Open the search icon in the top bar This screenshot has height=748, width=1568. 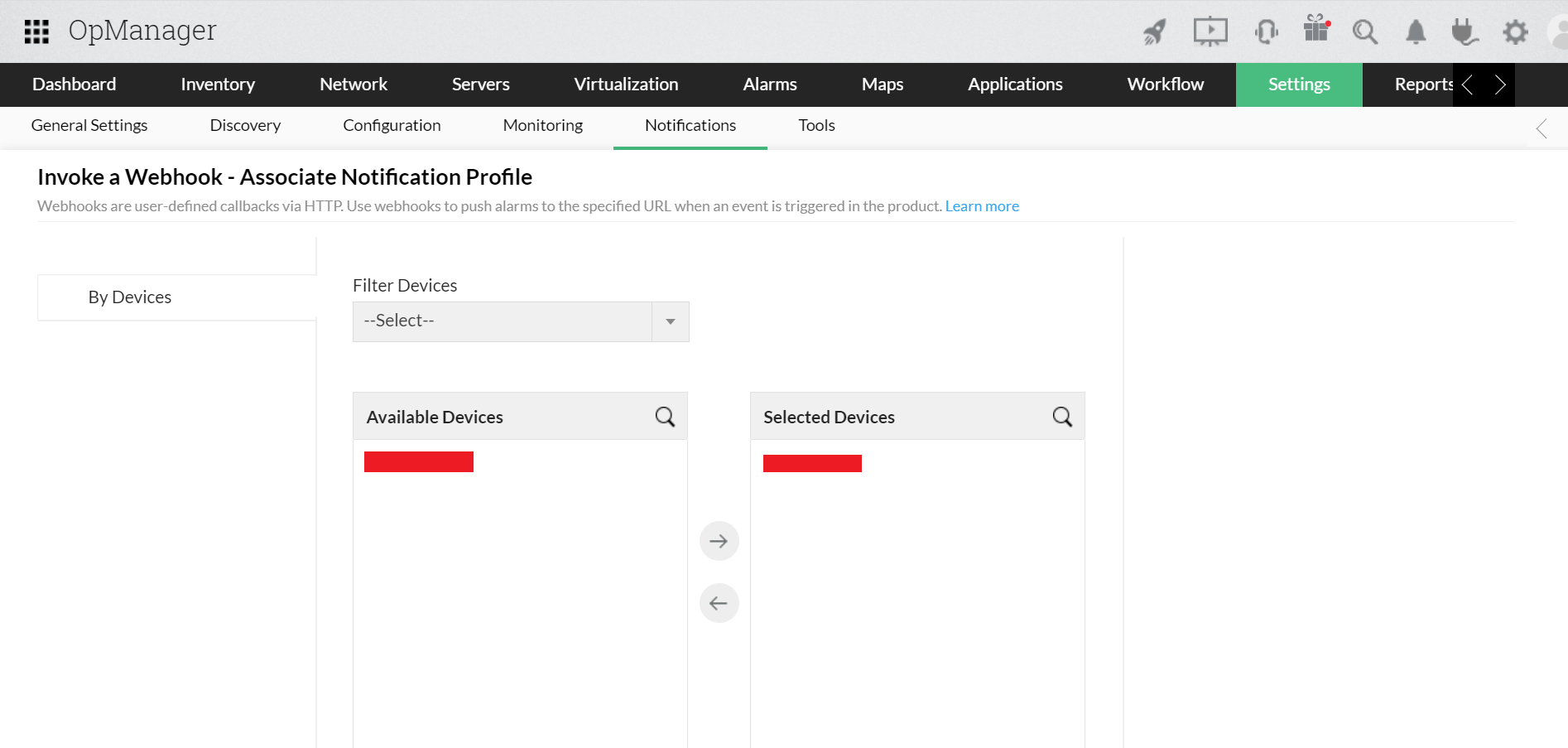(1365, 31)
